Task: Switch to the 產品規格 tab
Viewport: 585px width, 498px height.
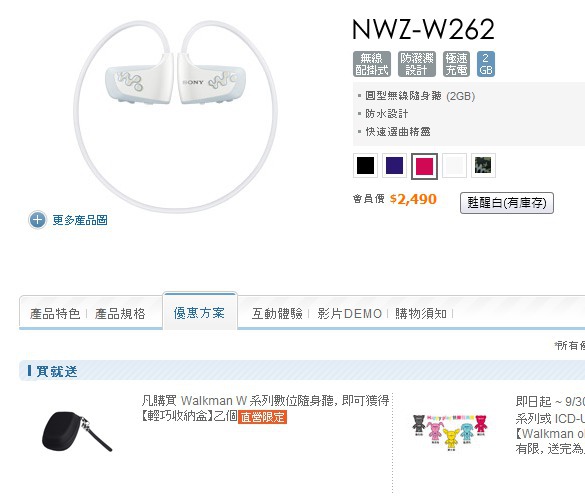Action: coord(120,313)
